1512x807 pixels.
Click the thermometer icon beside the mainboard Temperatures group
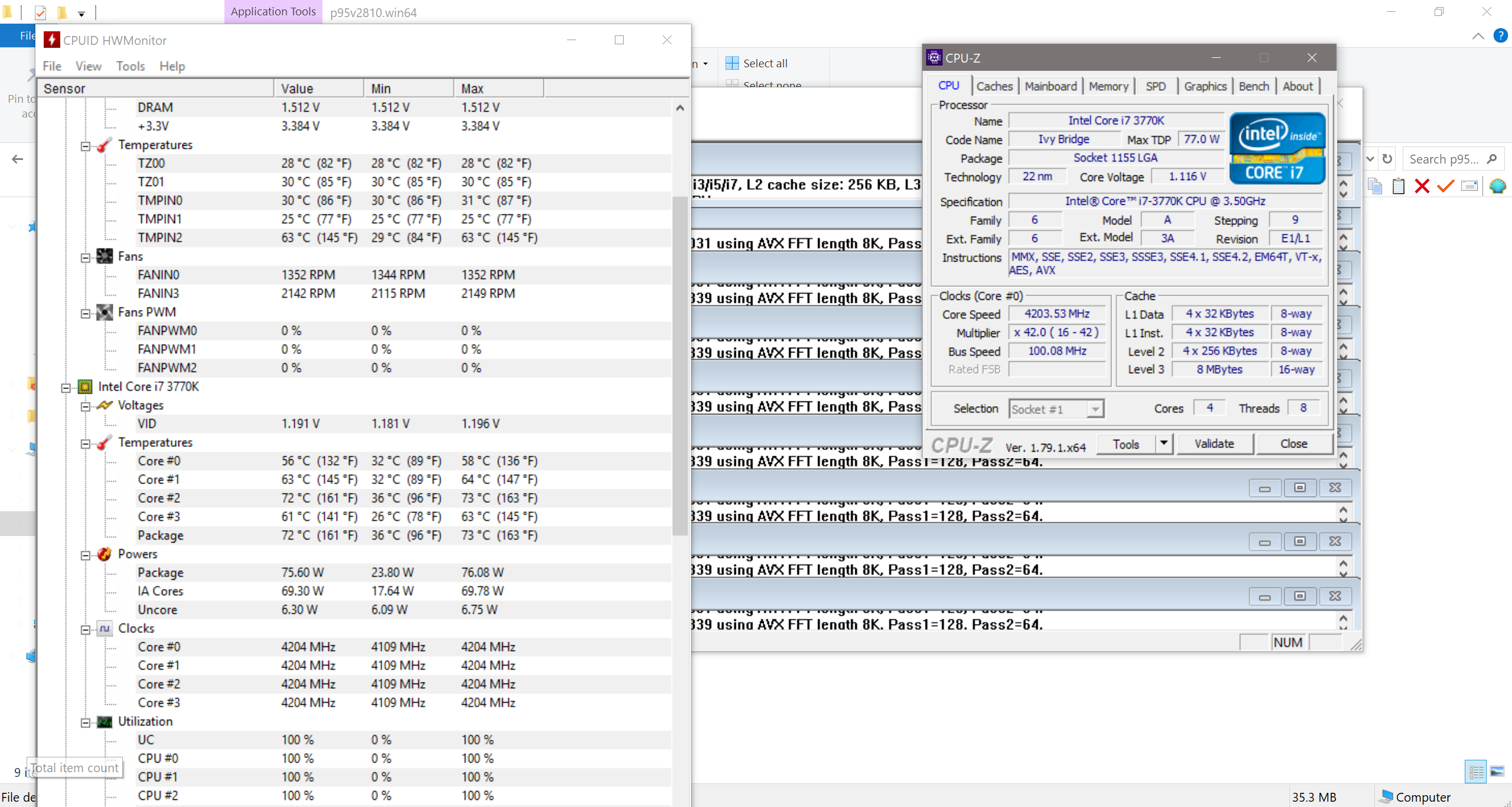tap(105, 145)
